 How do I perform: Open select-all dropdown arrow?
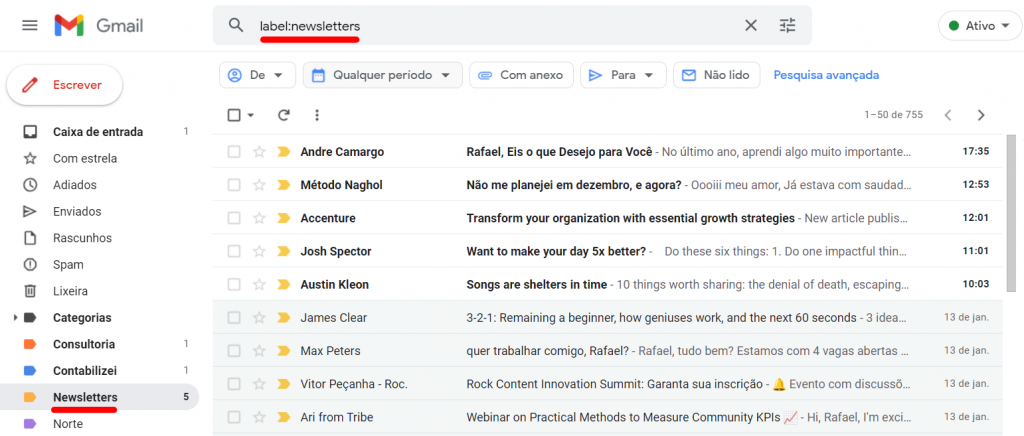251,116
